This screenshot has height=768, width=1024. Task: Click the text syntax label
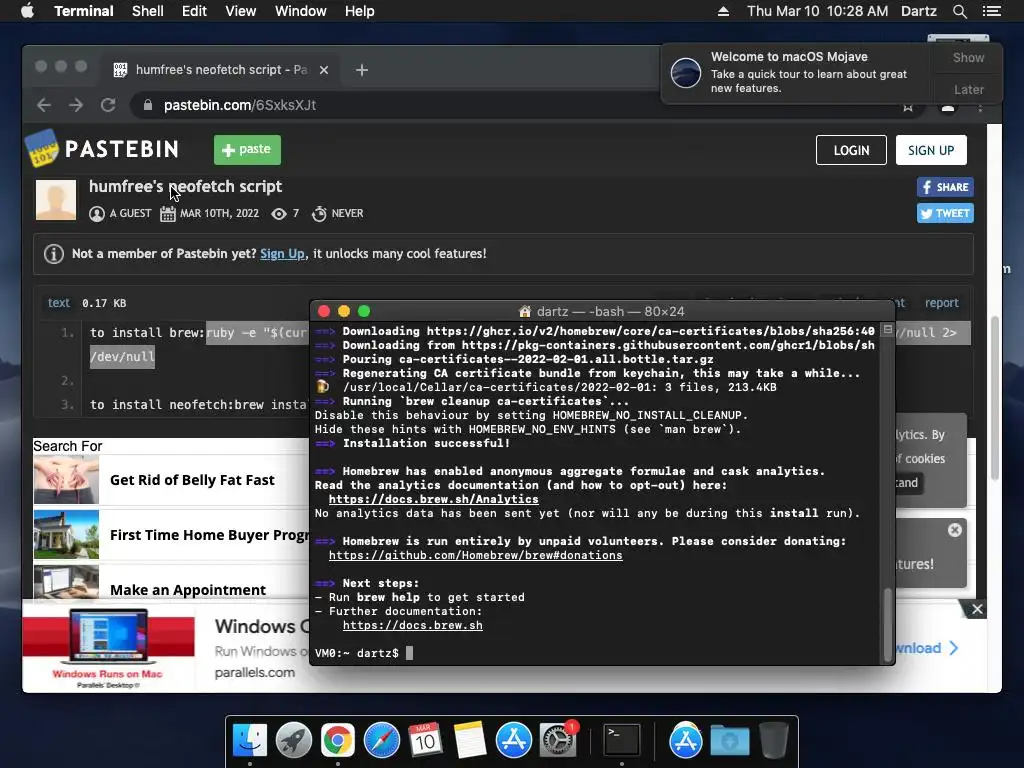58,302
